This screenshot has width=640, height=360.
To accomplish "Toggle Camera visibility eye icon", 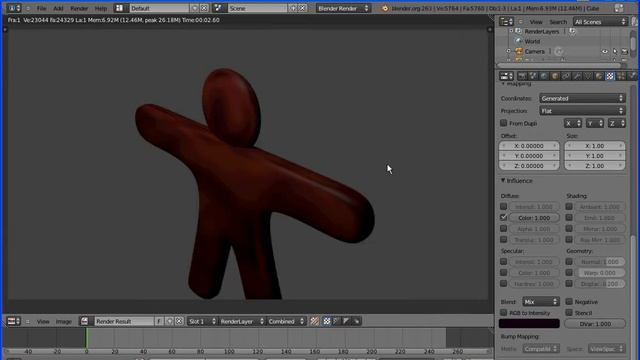I will point(604,52).
